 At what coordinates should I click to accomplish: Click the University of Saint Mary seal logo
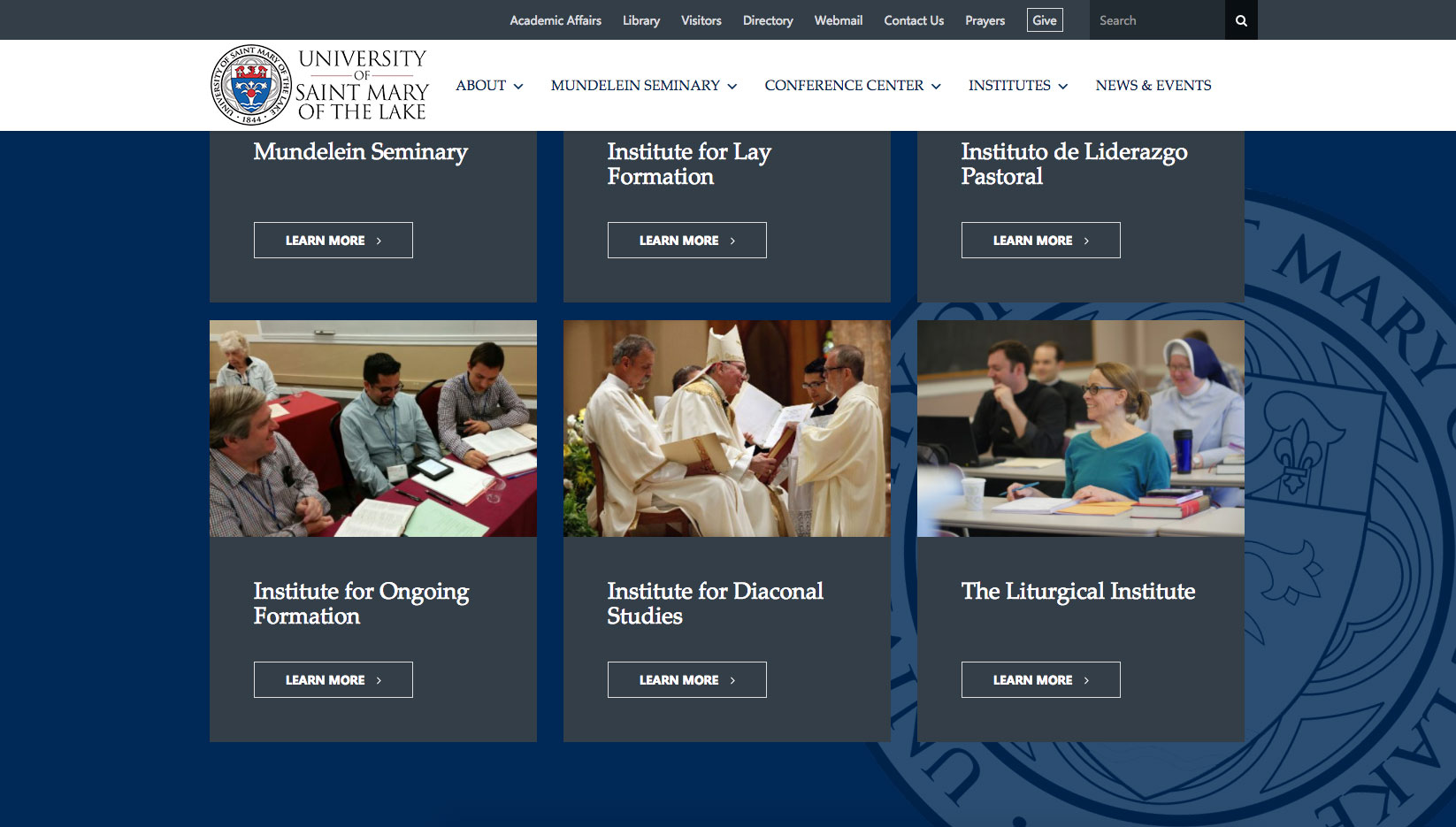(x=251, y=85)
